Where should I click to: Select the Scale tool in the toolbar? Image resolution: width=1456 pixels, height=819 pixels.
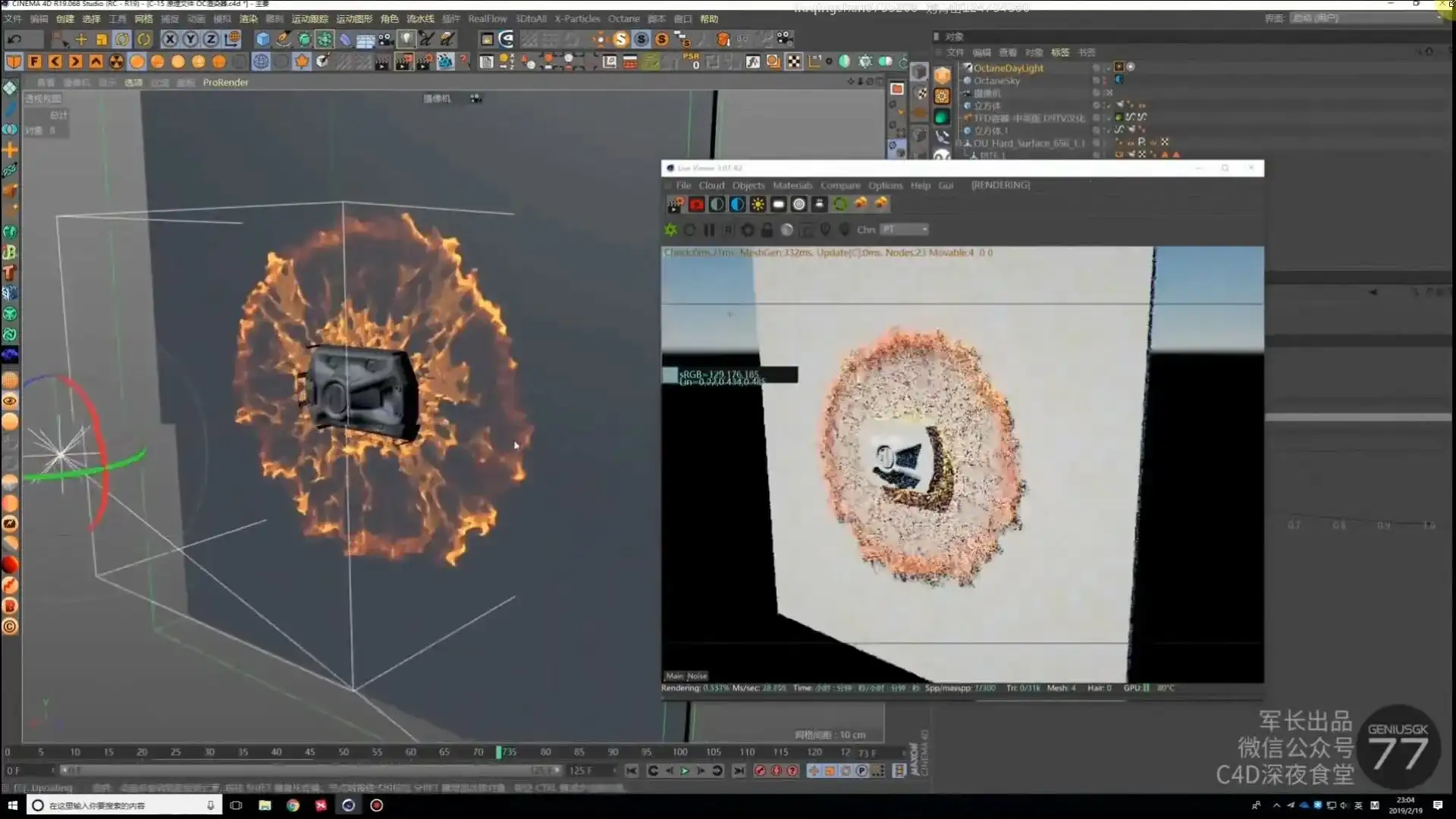102,39
